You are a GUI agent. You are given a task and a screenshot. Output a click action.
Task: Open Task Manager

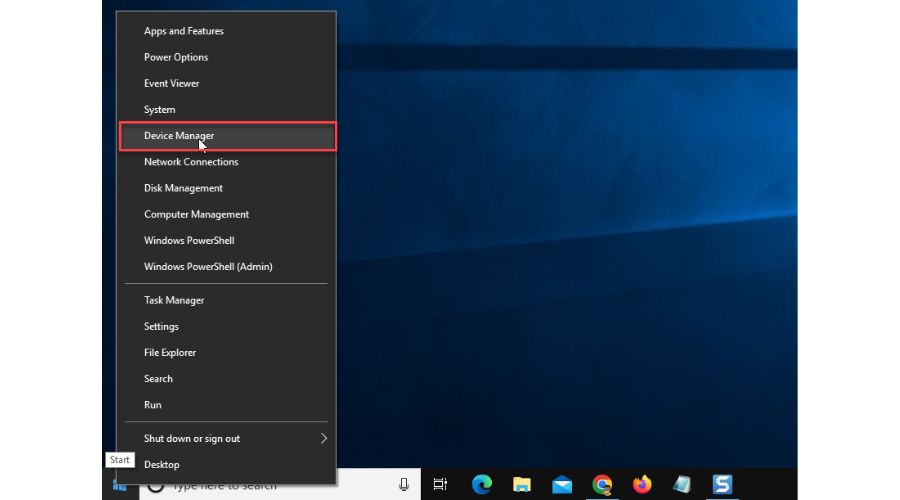pyautogui.click(x=227, y=300)
